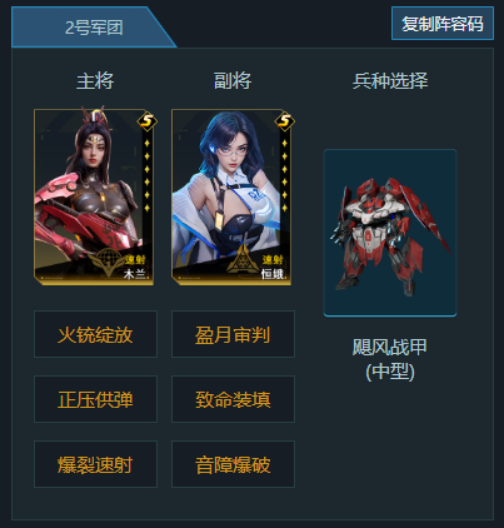Select the 2号军团 tab

coord(94,27)
